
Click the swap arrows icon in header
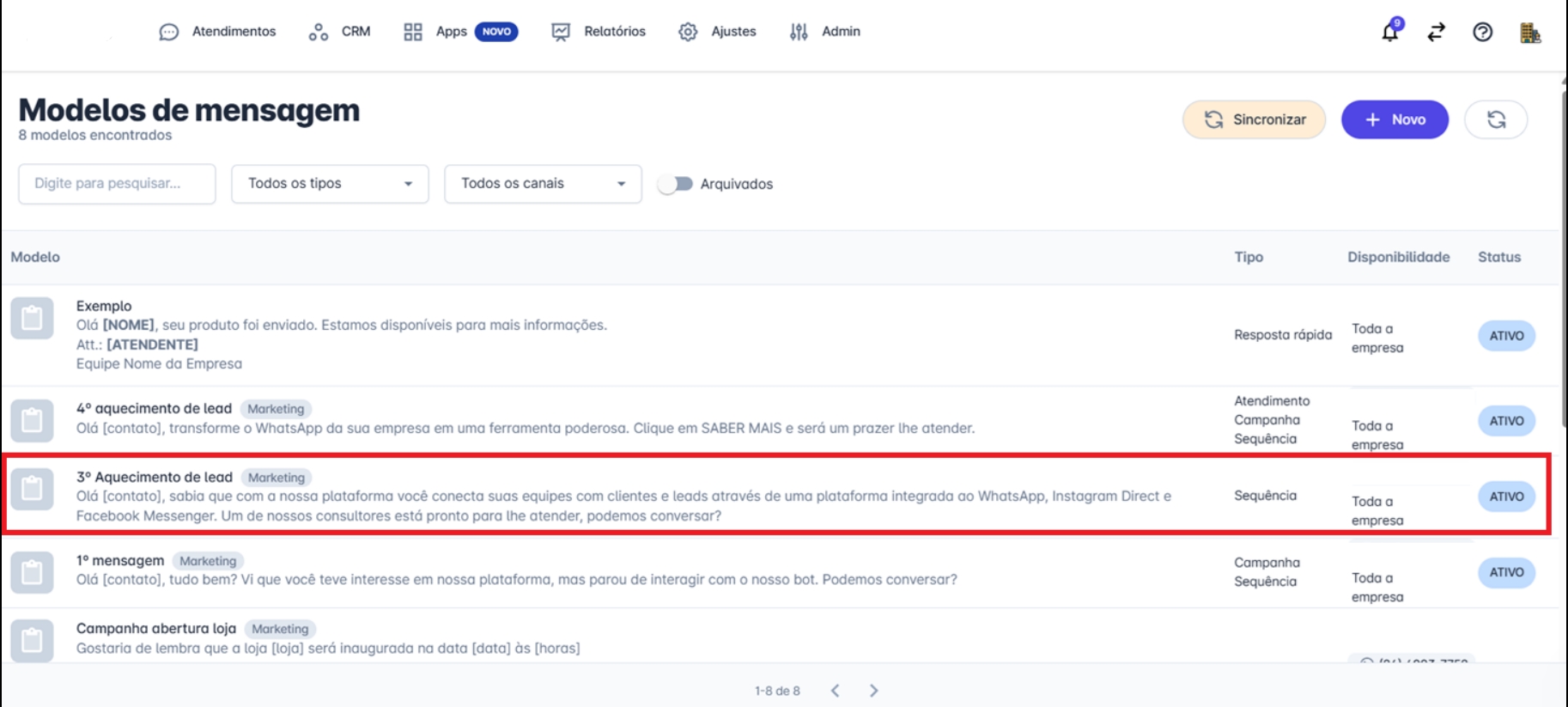pos(1436,33)
